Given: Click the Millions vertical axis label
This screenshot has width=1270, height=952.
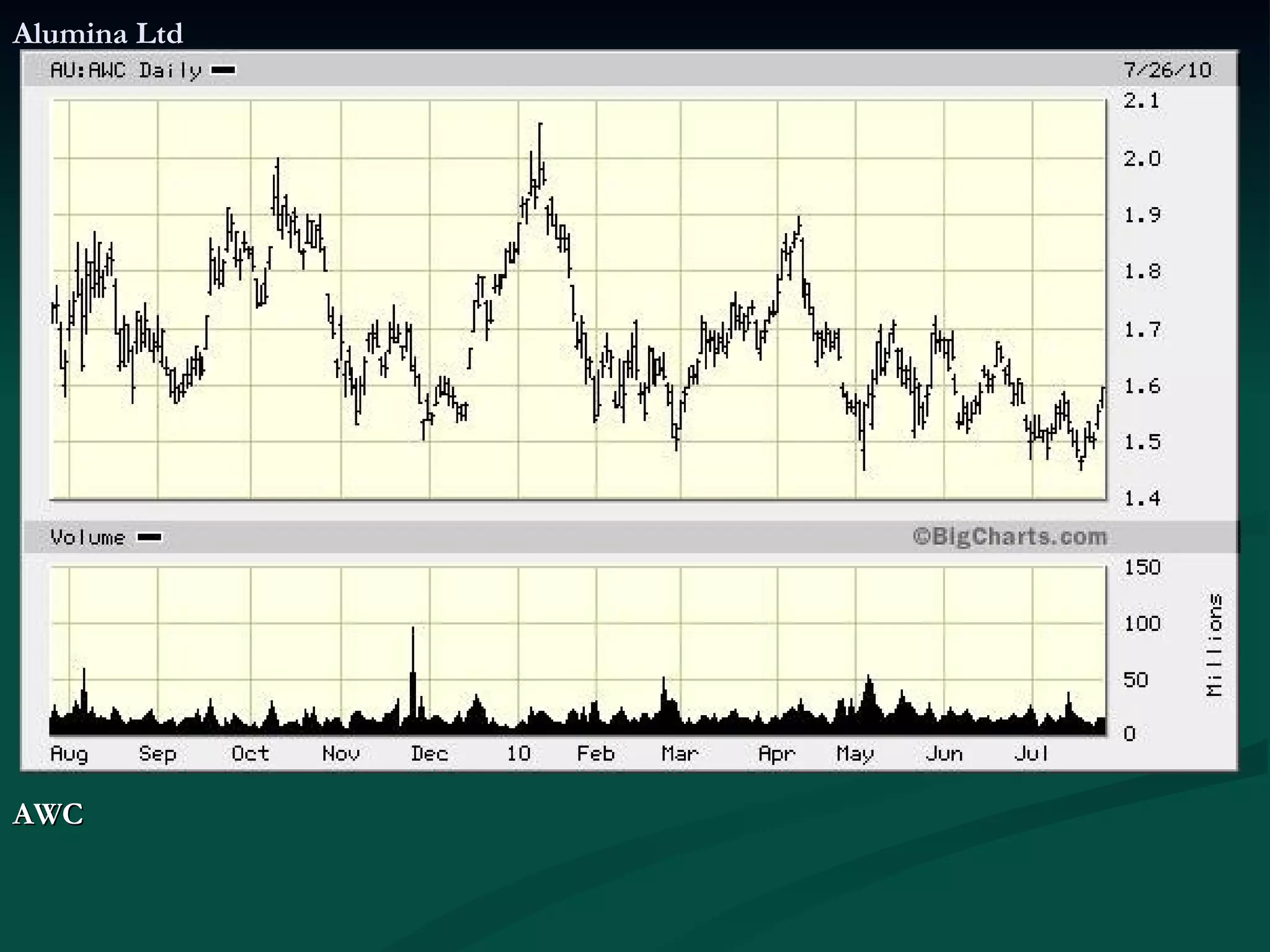Looking at the screenshot, I should tap(1215, 645).
